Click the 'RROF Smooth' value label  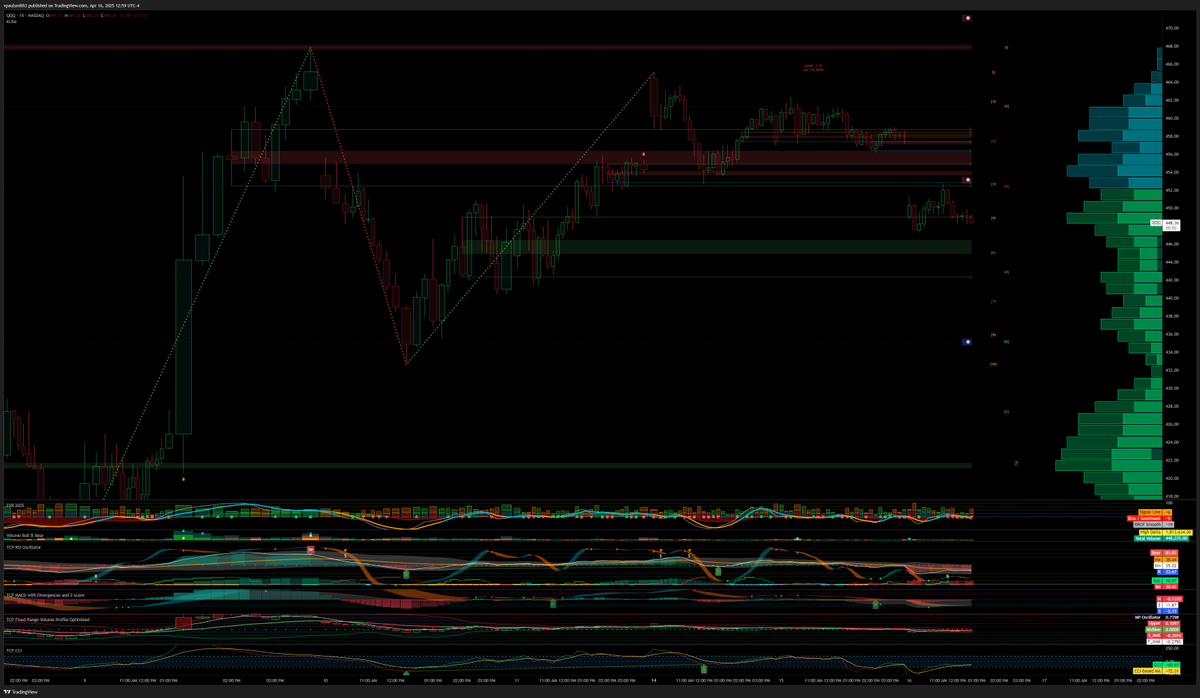pyautogui.click(x=1154, y=525)
